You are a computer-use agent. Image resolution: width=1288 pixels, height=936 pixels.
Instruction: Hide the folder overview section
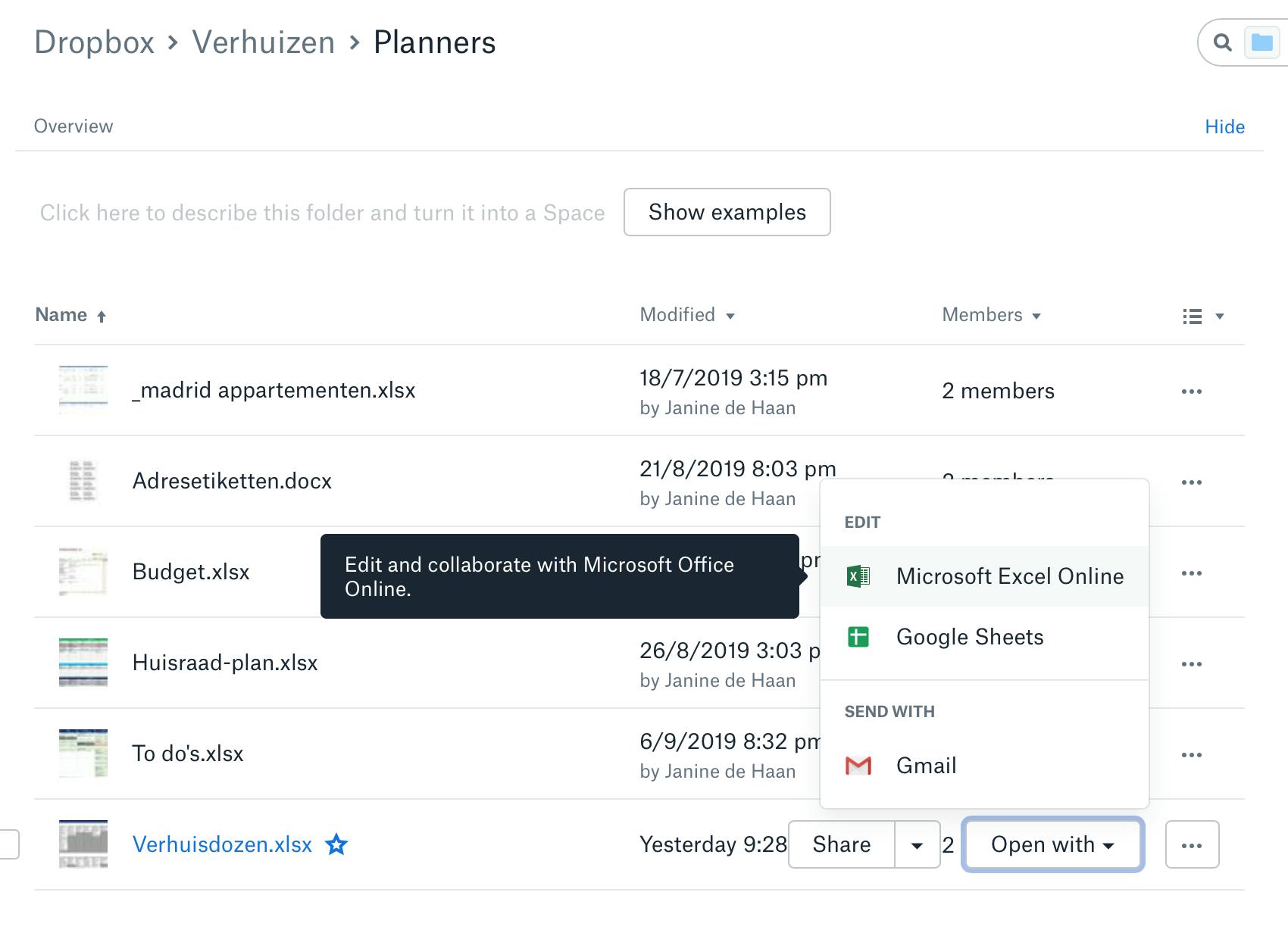click(1224, 126)
